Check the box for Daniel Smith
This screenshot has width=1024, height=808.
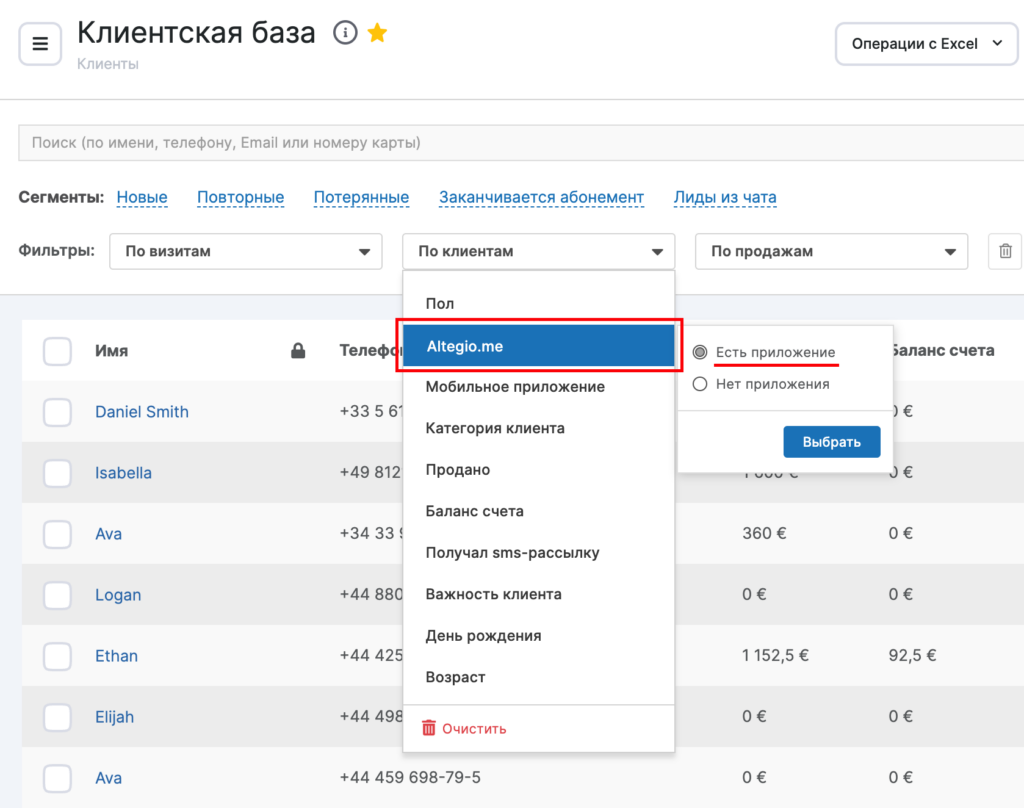[x=57, y=412]
